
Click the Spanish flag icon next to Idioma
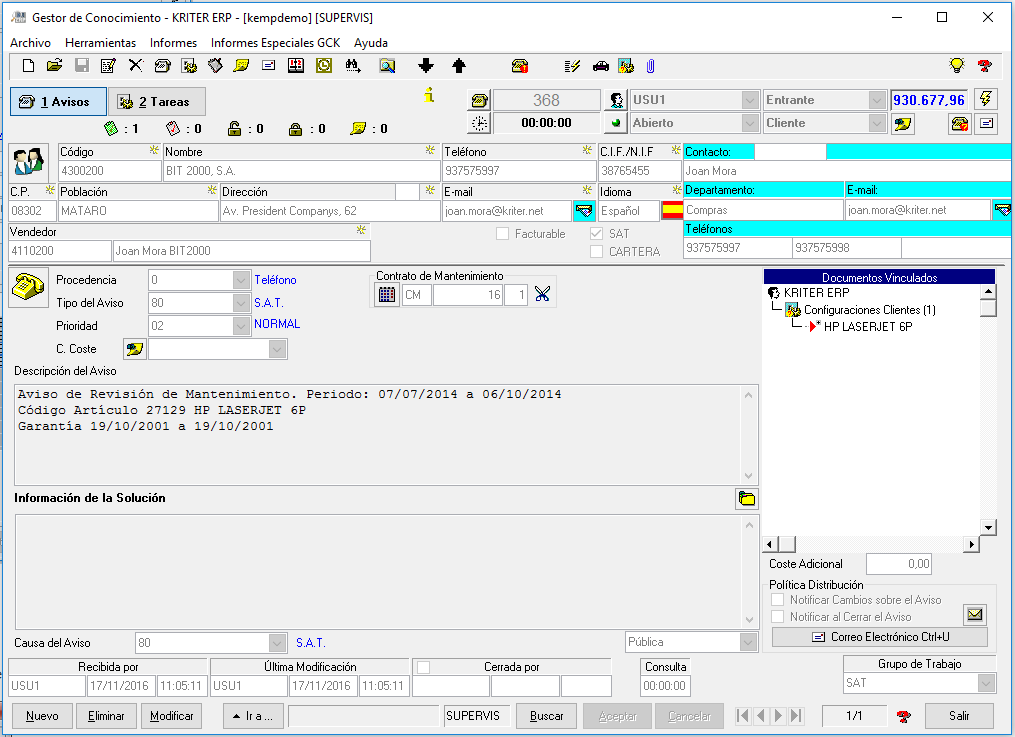pyautogui.click(x=672, y=210)
